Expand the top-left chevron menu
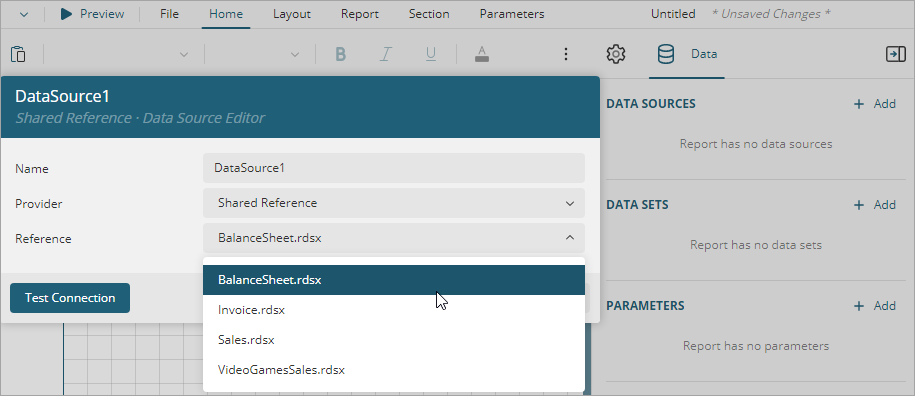915x396 pixels. 23,15
